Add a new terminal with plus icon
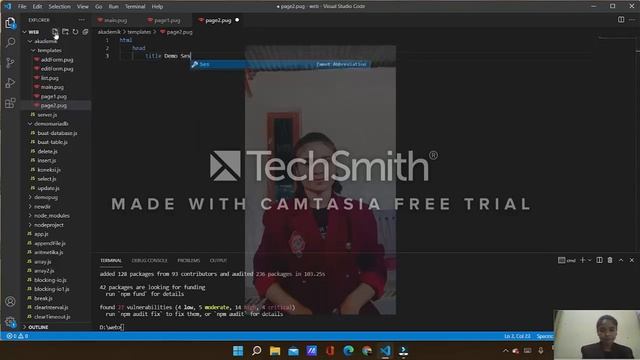640x360 pixels. point(582,260)
